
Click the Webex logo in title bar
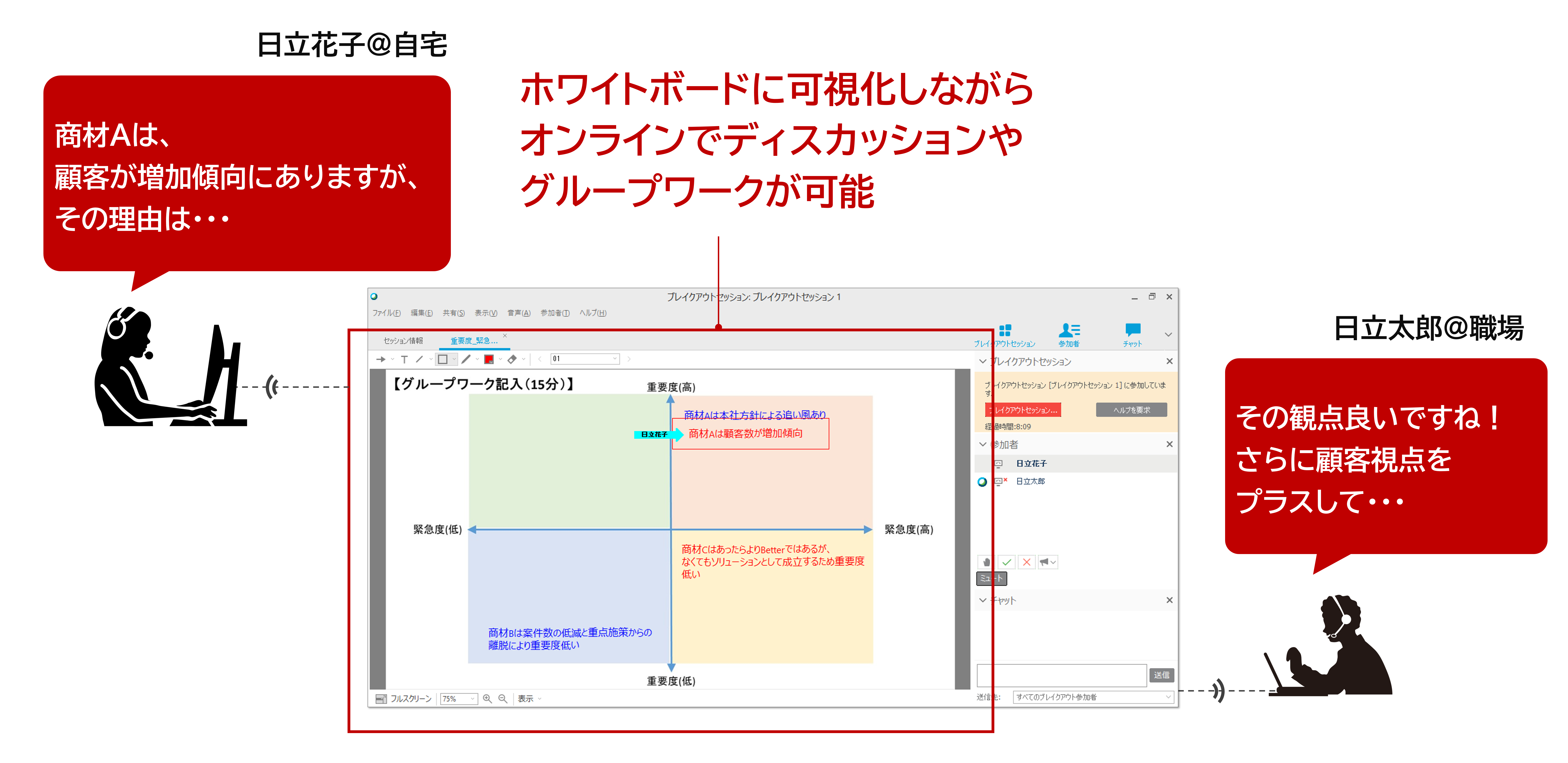[x=374, y=297]
